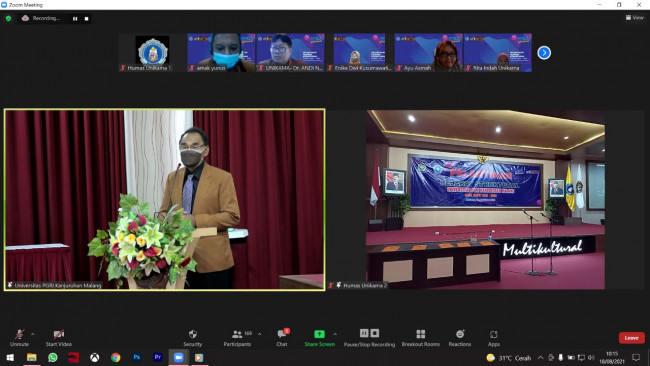Pause recording in top recording bar
This screenshot has width=650, height=366.
point(75,19)
